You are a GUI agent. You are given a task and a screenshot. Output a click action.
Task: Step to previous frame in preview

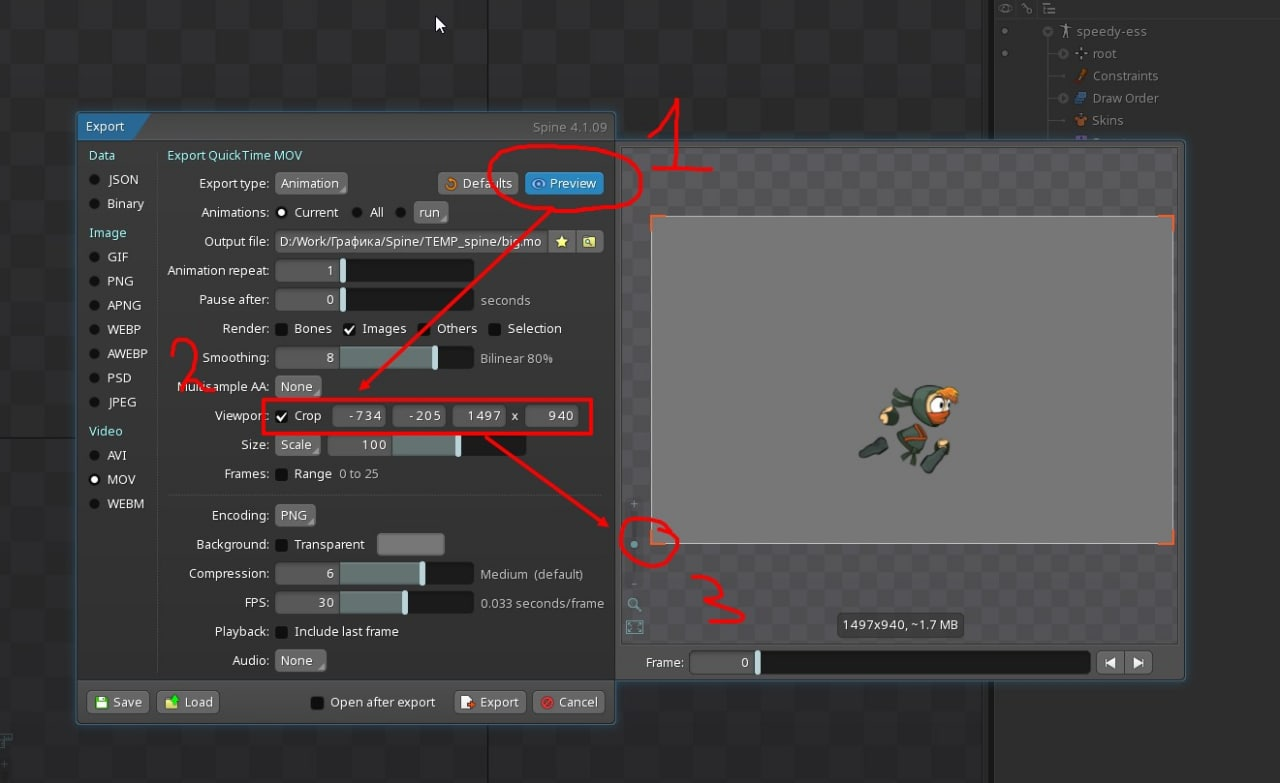(x=1110, y=662)
